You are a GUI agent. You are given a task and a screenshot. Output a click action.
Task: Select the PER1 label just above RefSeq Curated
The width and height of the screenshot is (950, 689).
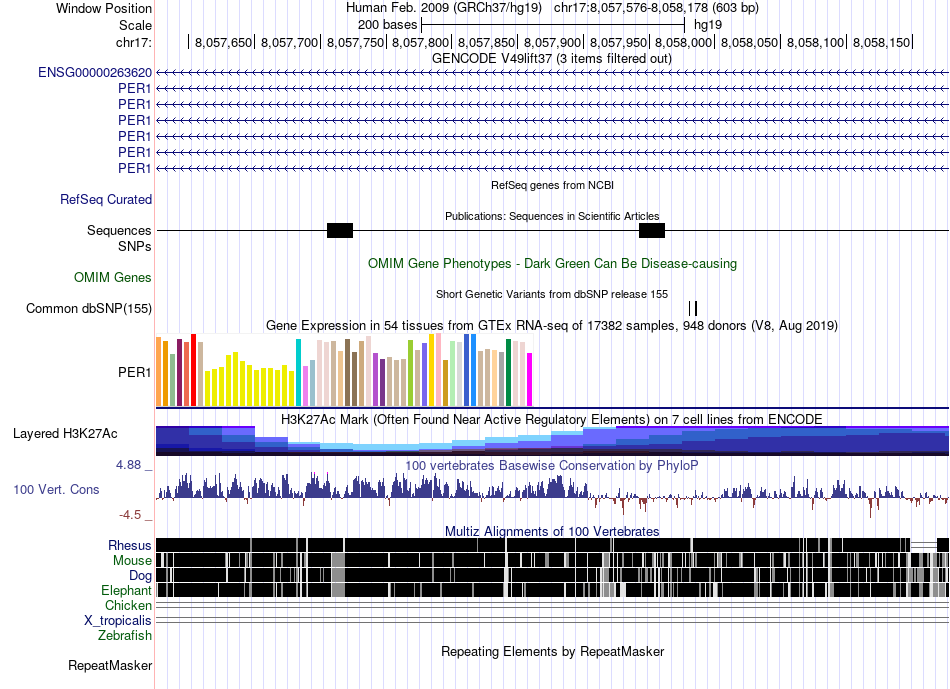click(x=135, y=168)
